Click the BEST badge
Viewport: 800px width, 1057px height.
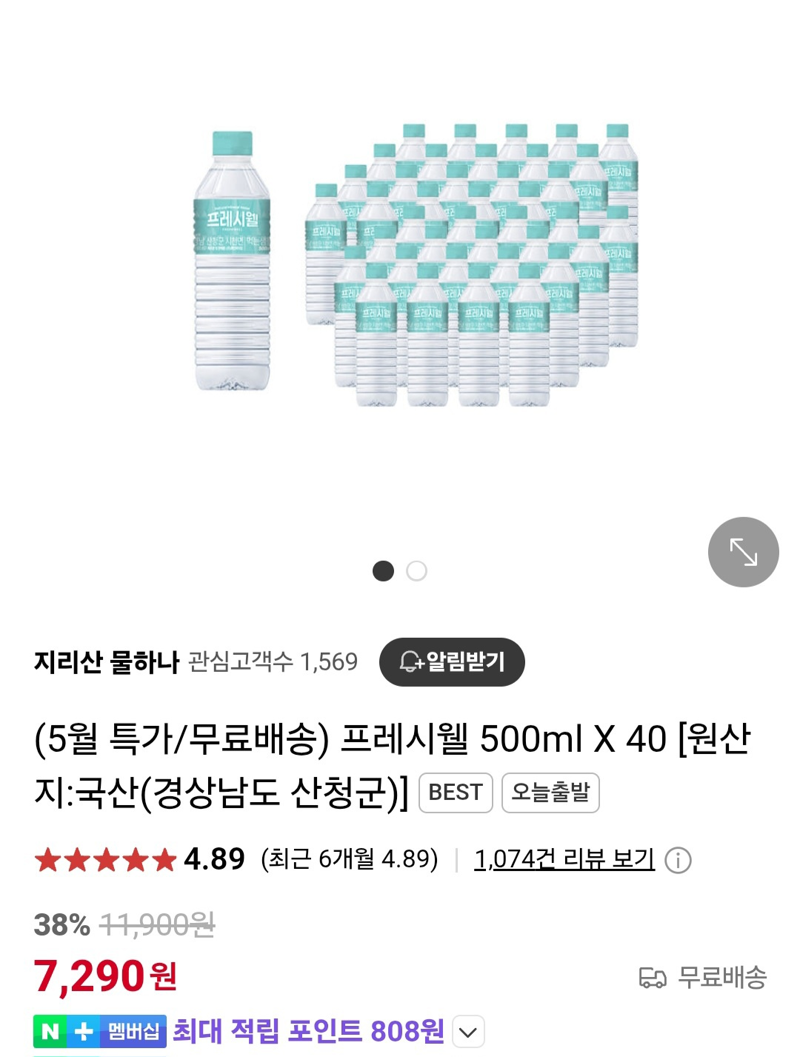456,792
